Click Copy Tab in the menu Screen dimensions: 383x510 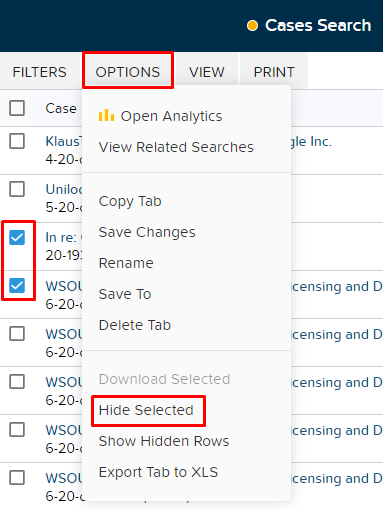click(130, 201)
